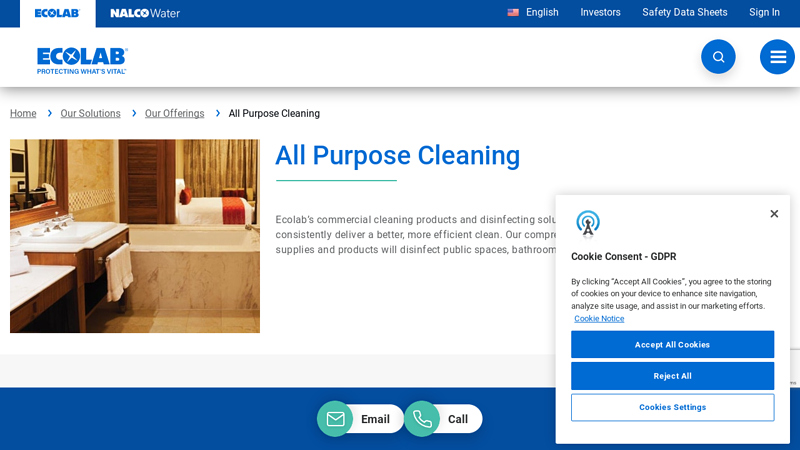
Task: Click the All Purpose Cleaning breadcrumb text
Action: [274, 113]
